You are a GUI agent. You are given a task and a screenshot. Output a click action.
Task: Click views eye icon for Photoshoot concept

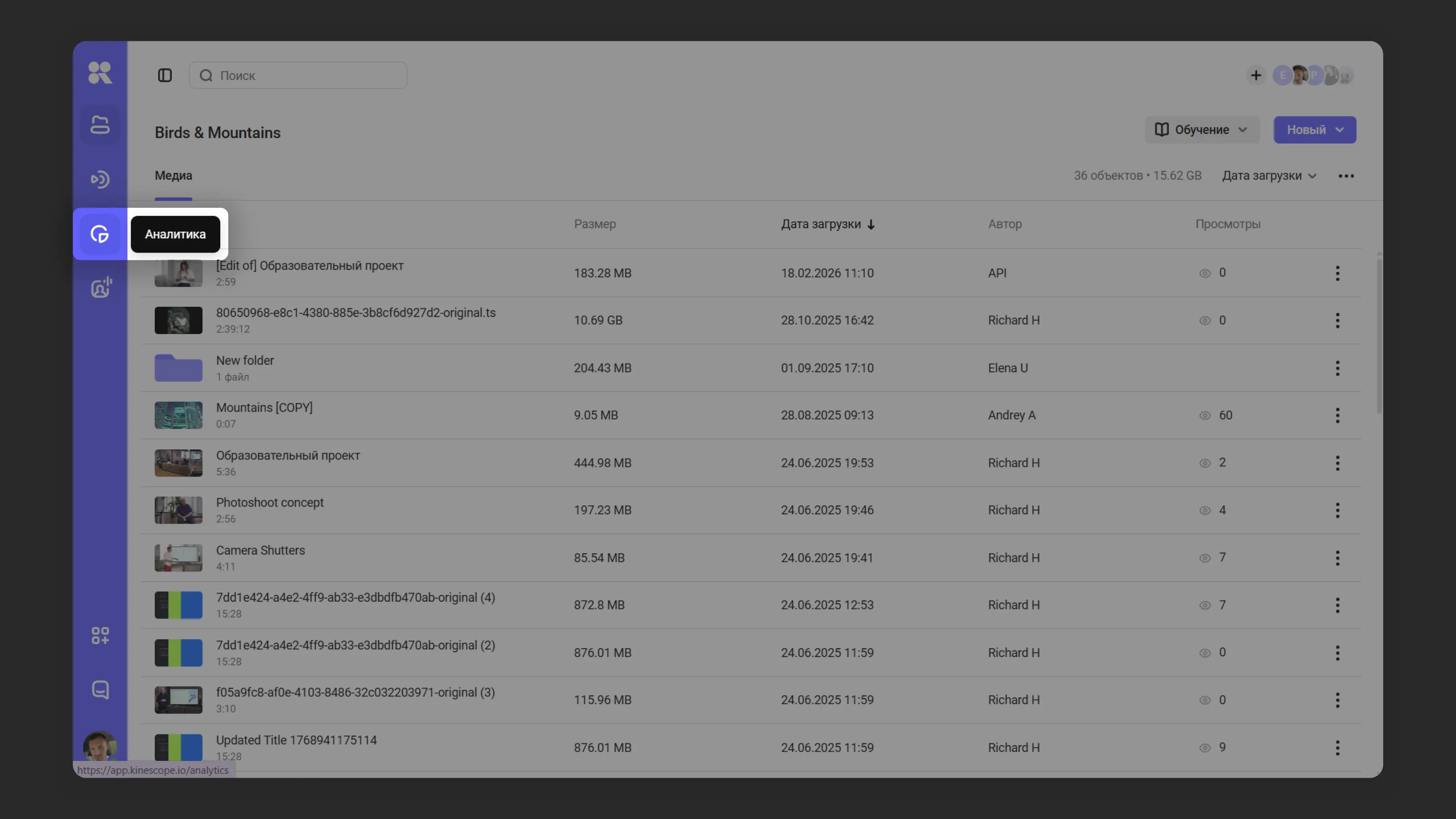(x=1205, y=510)
